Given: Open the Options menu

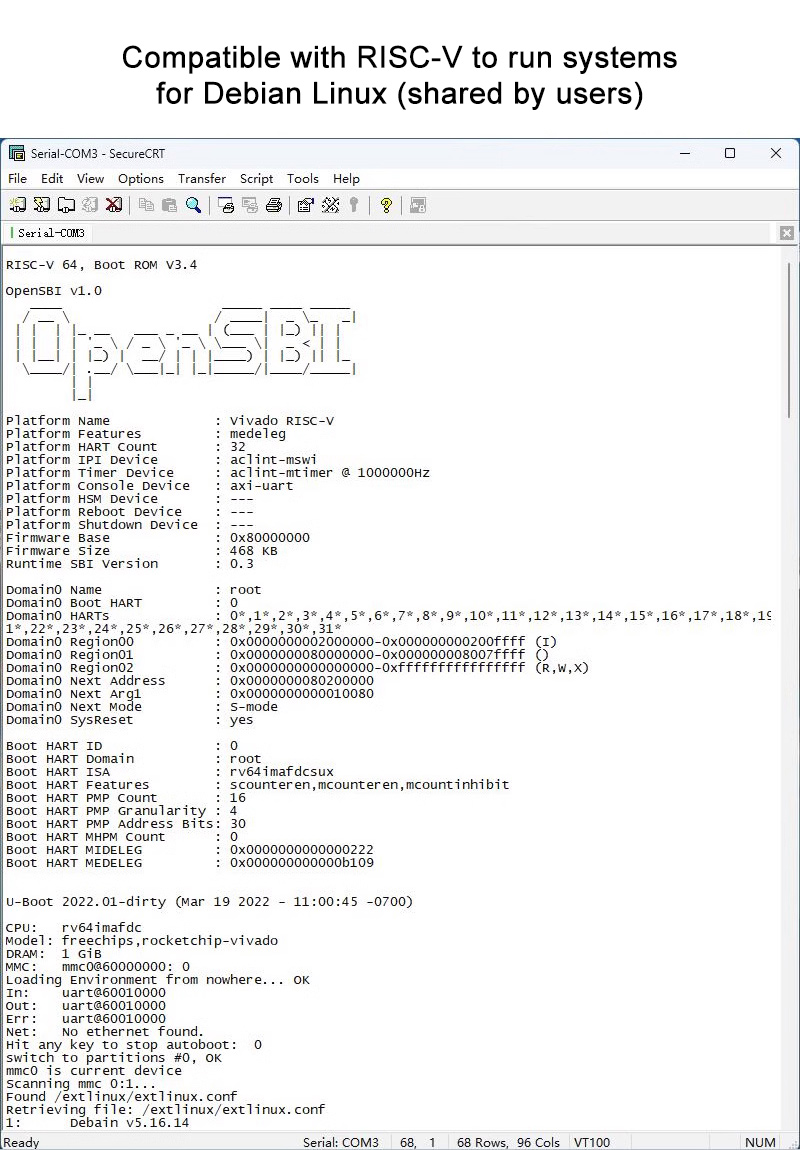Looking at the screenshot, I should point(140,179).
